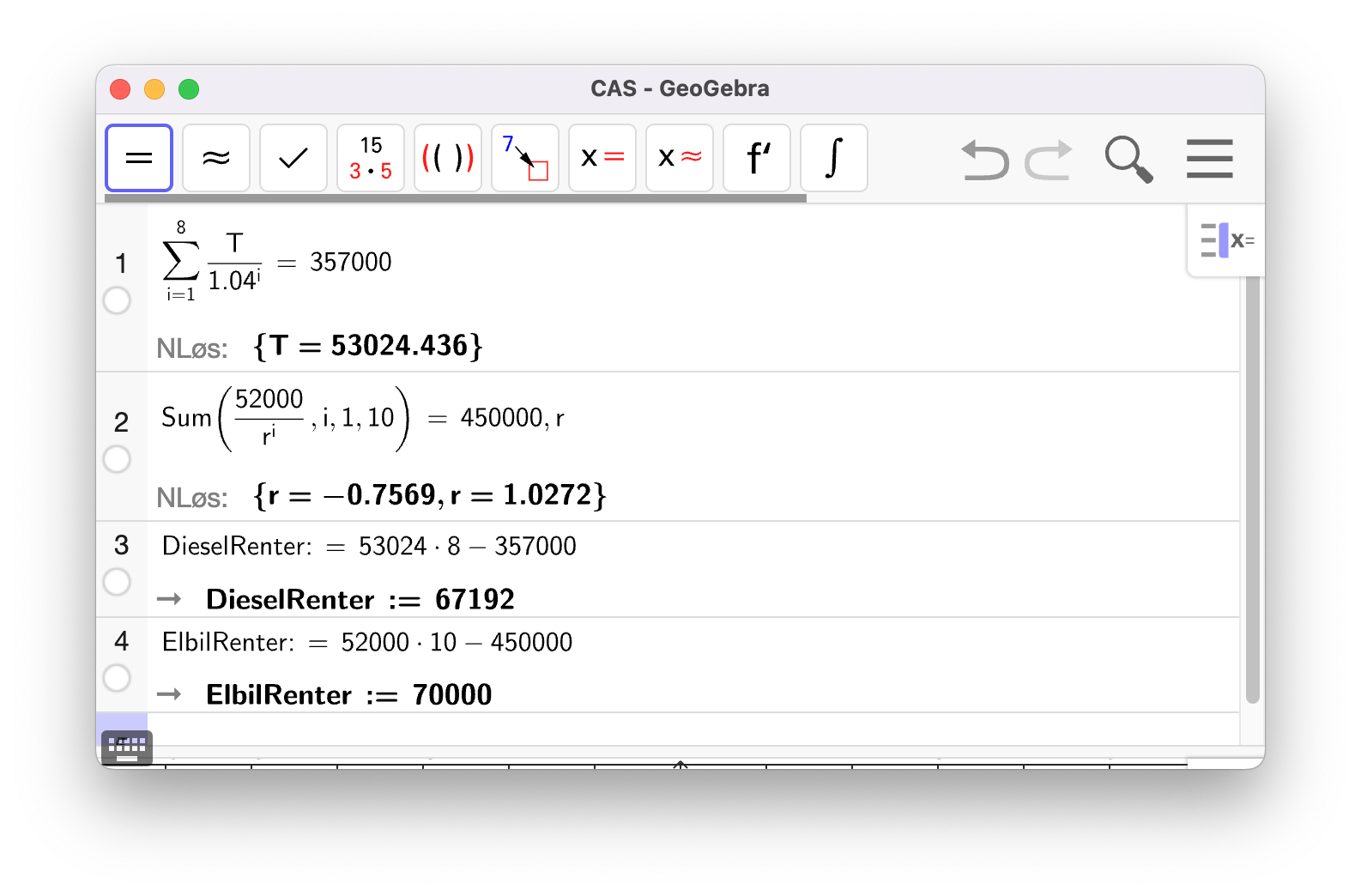The width and height of the screenshot is (1361, 896).
Task: Open the search magnifier
Action: (x=1128, y=160)
